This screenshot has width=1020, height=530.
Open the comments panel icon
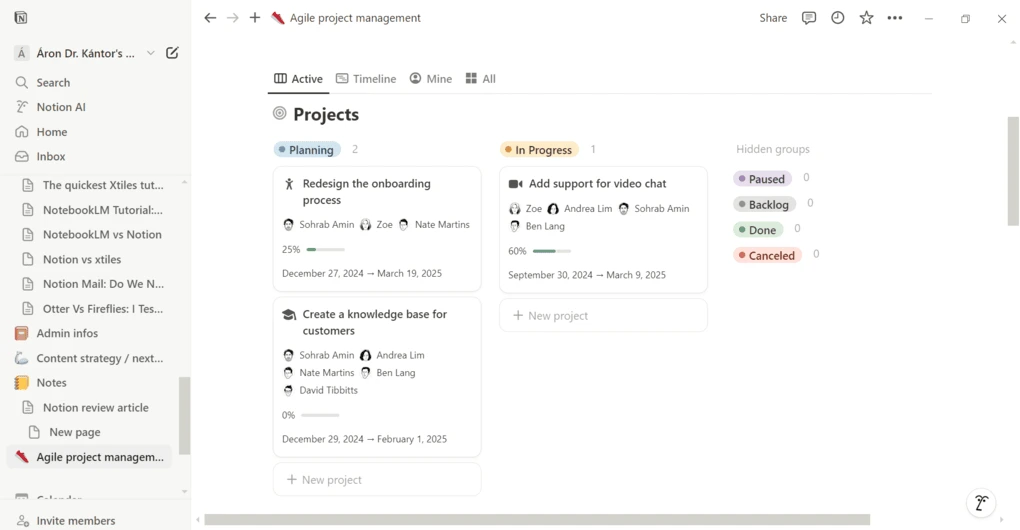click(x=809, y=18)
